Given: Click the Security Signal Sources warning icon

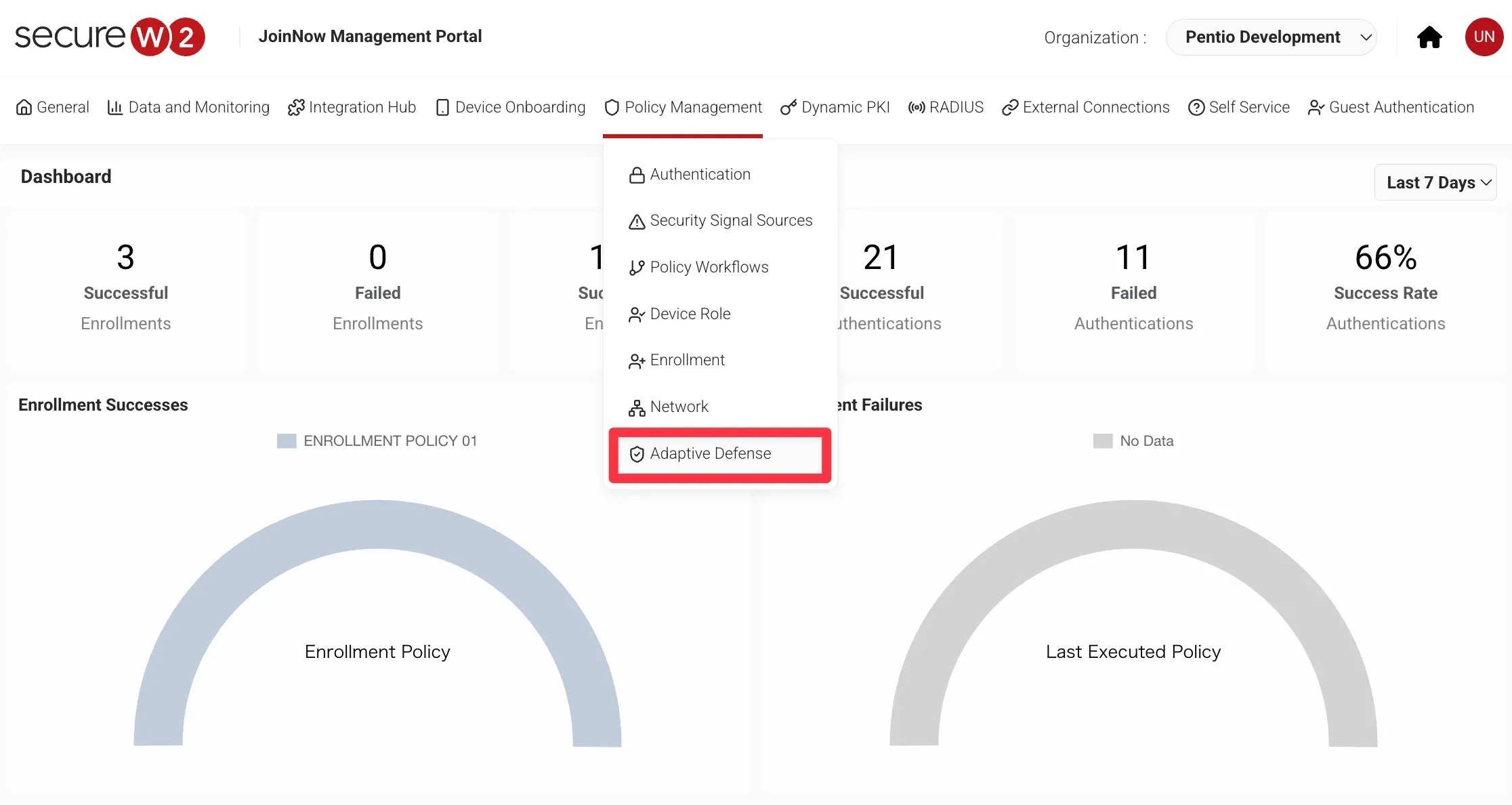Looking at the screenshot, I should coord(637,222).
